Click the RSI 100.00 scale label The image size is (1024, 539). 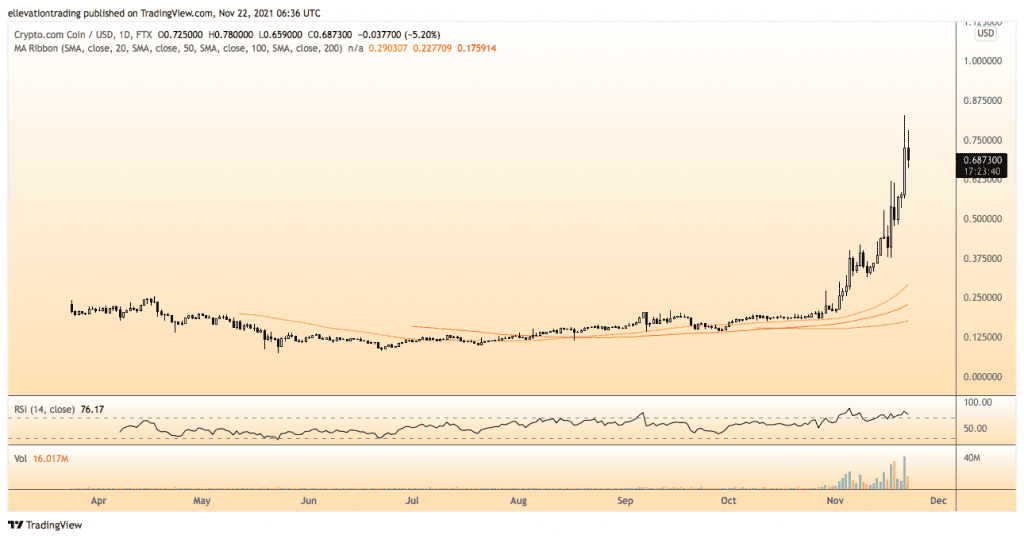[978, 402]
